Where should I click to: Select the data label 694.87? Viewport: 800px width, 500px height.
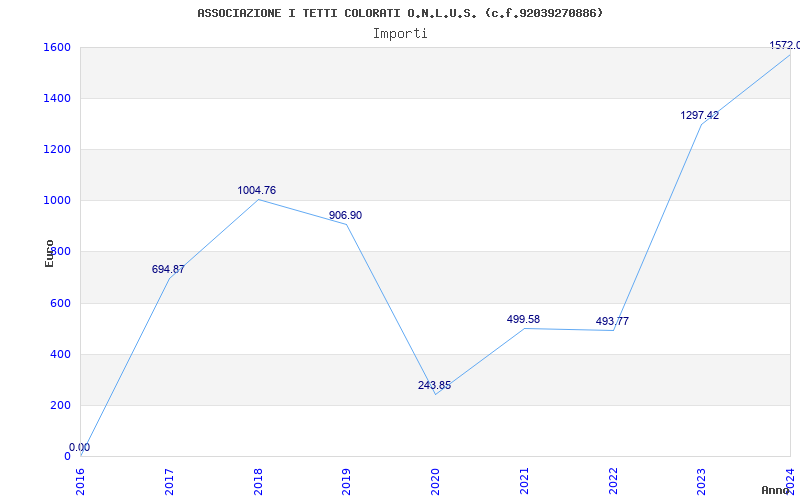point(168,269)
